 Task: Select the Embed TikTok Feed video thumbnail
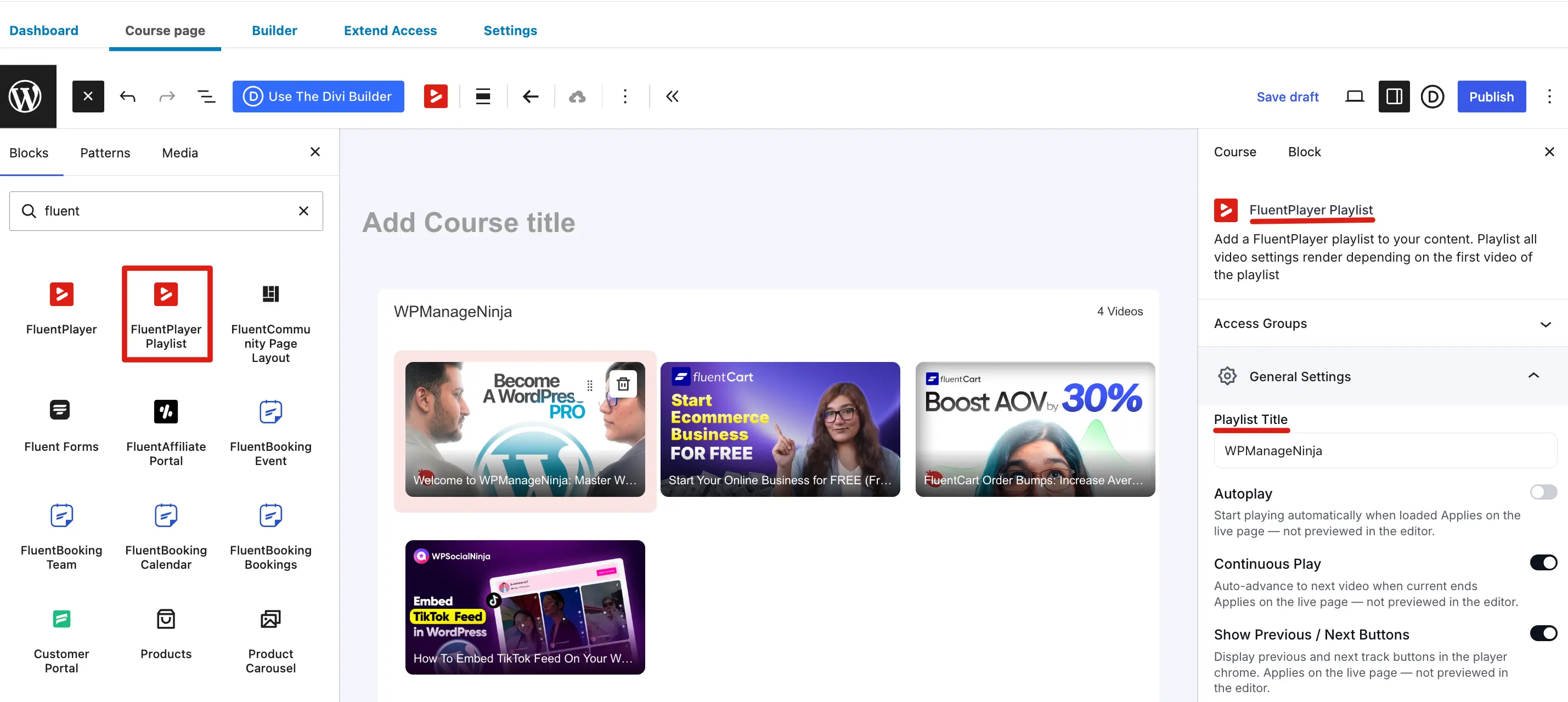pos(524,607)
